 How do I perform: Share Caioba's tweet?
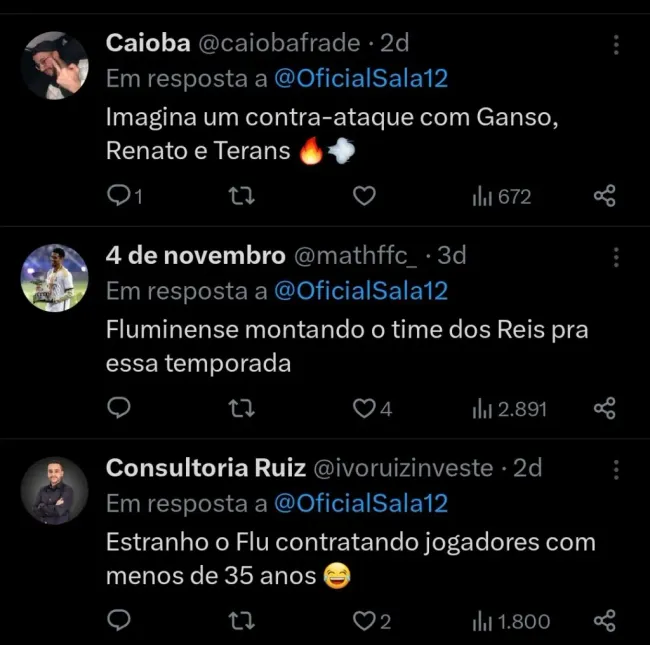604,196
